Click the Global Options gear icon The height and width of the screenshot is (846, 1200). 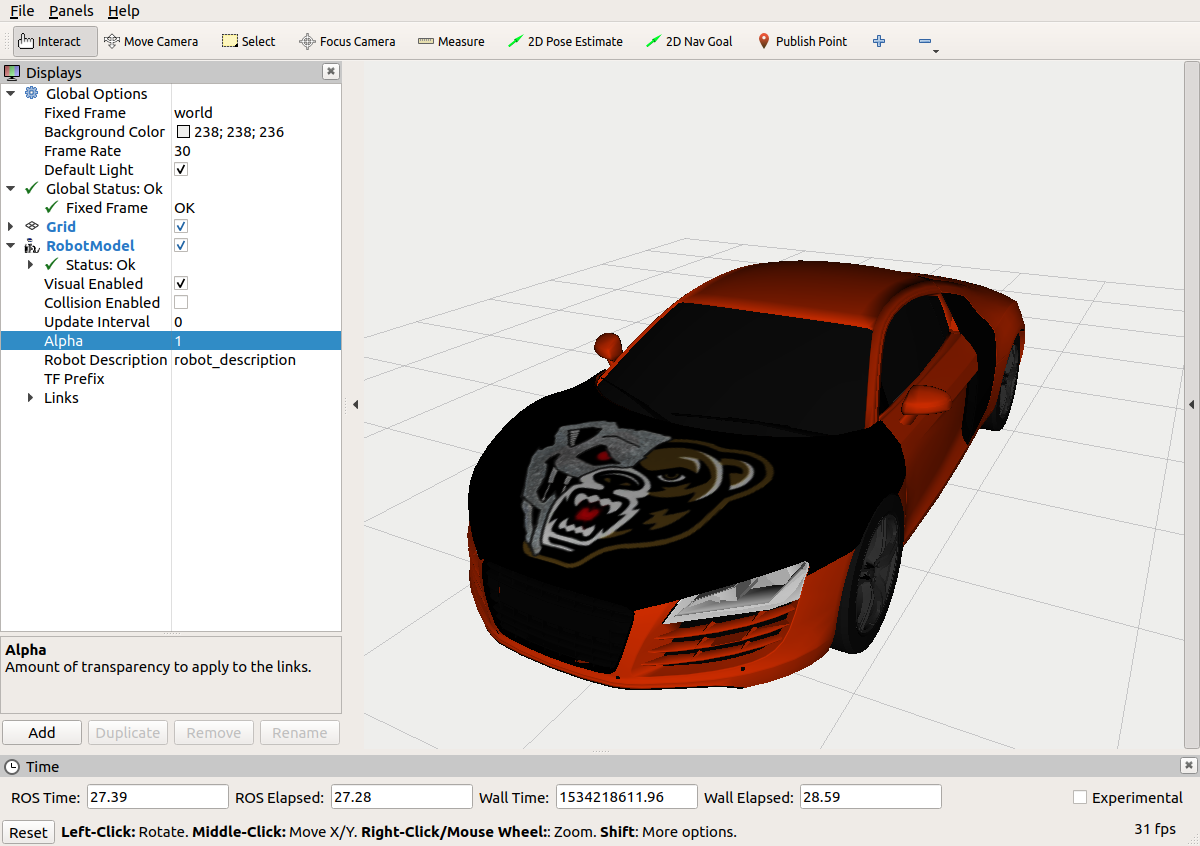point(31,93)
